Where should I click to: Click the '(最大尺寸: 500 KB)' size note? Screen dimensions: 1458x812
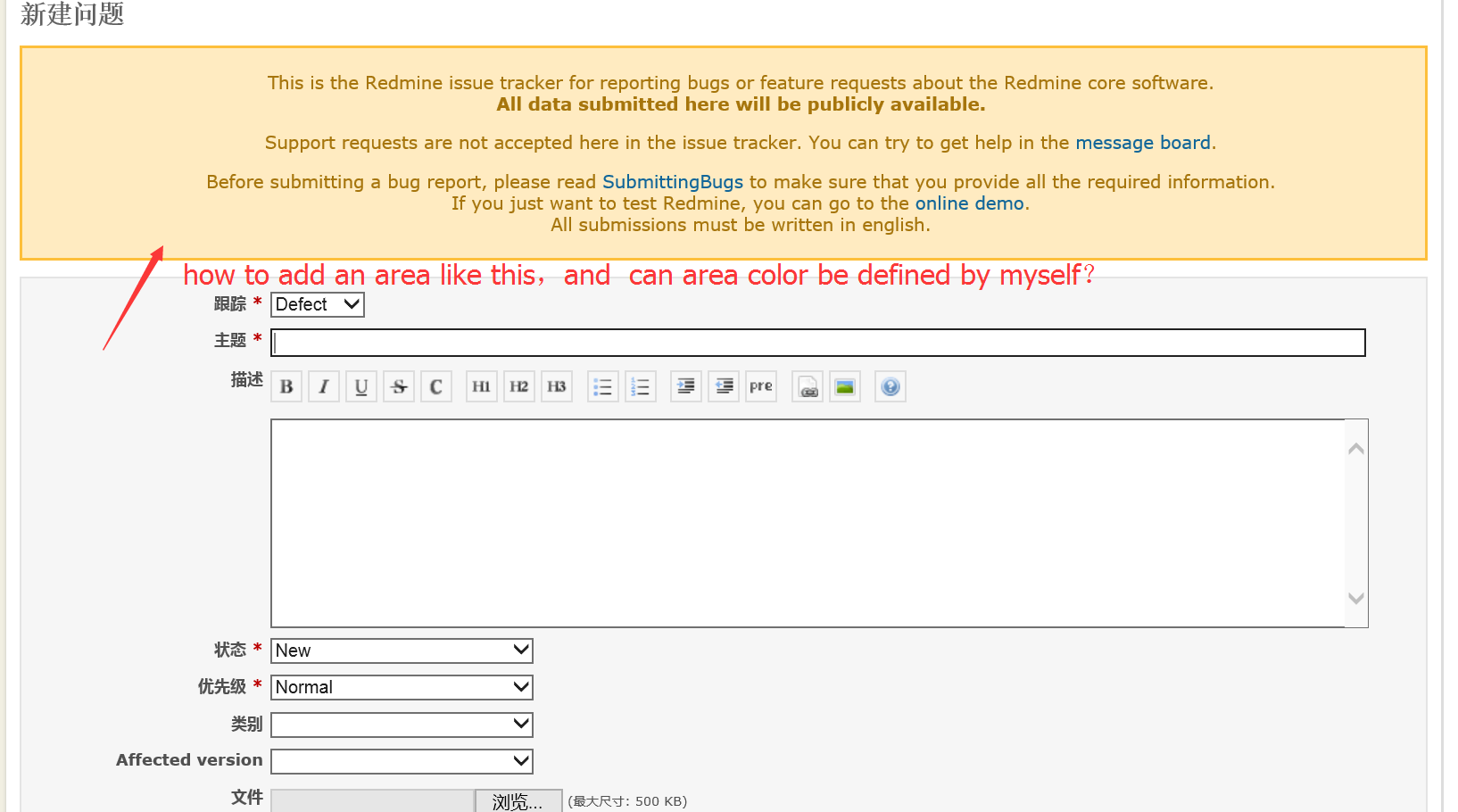(x=627, y=801)
